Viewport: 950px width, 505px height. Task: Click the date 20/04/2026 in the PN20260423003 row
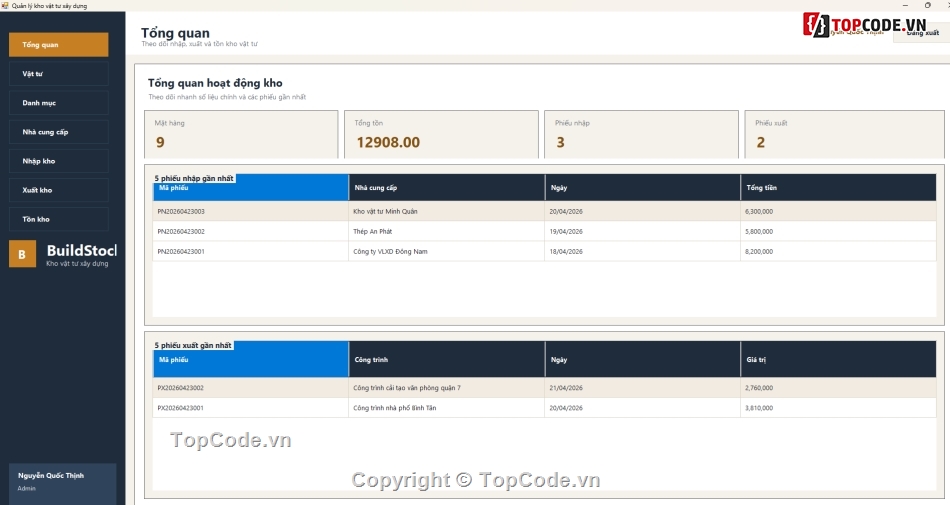pyautogui.click(x=642, y=211)
